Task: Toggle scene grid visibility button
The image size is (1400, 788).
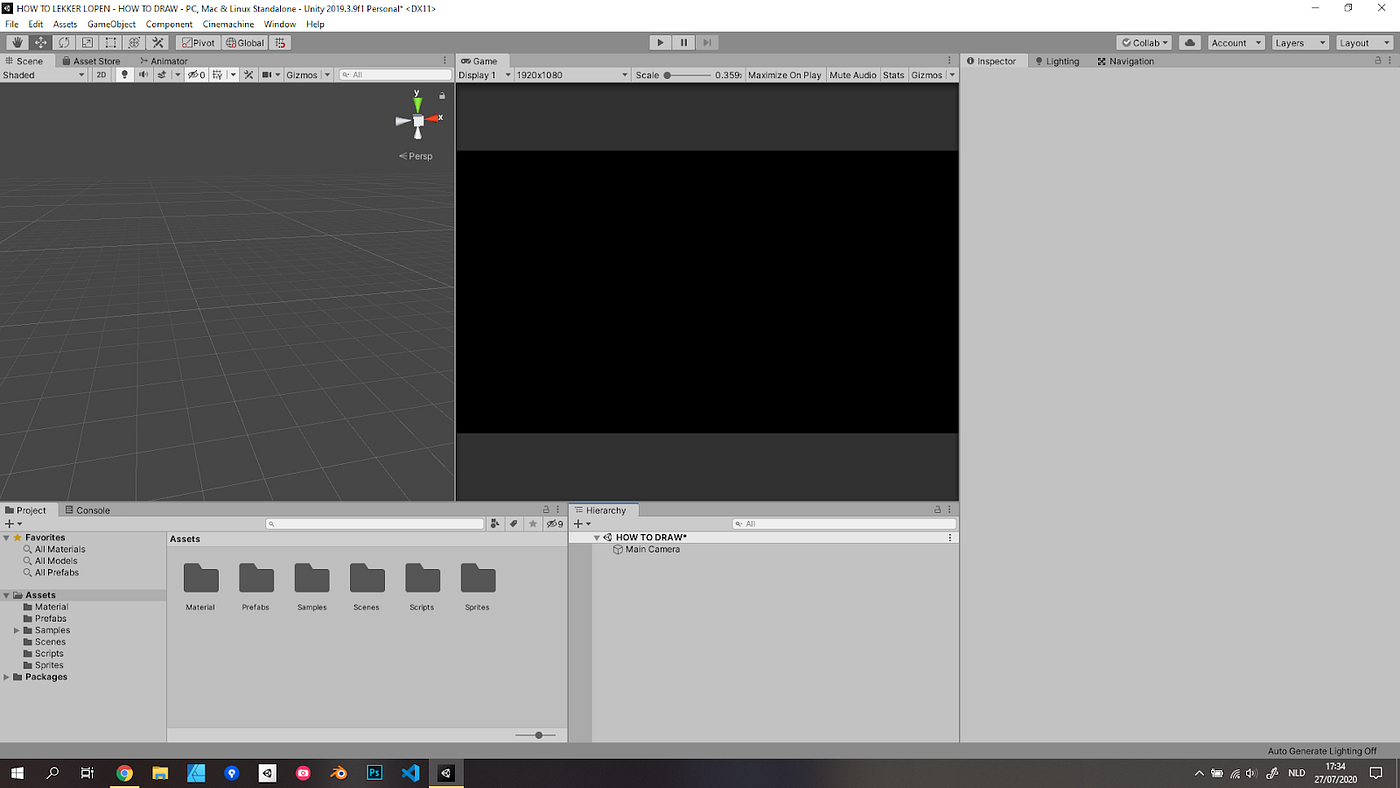Action: [217, 75]
